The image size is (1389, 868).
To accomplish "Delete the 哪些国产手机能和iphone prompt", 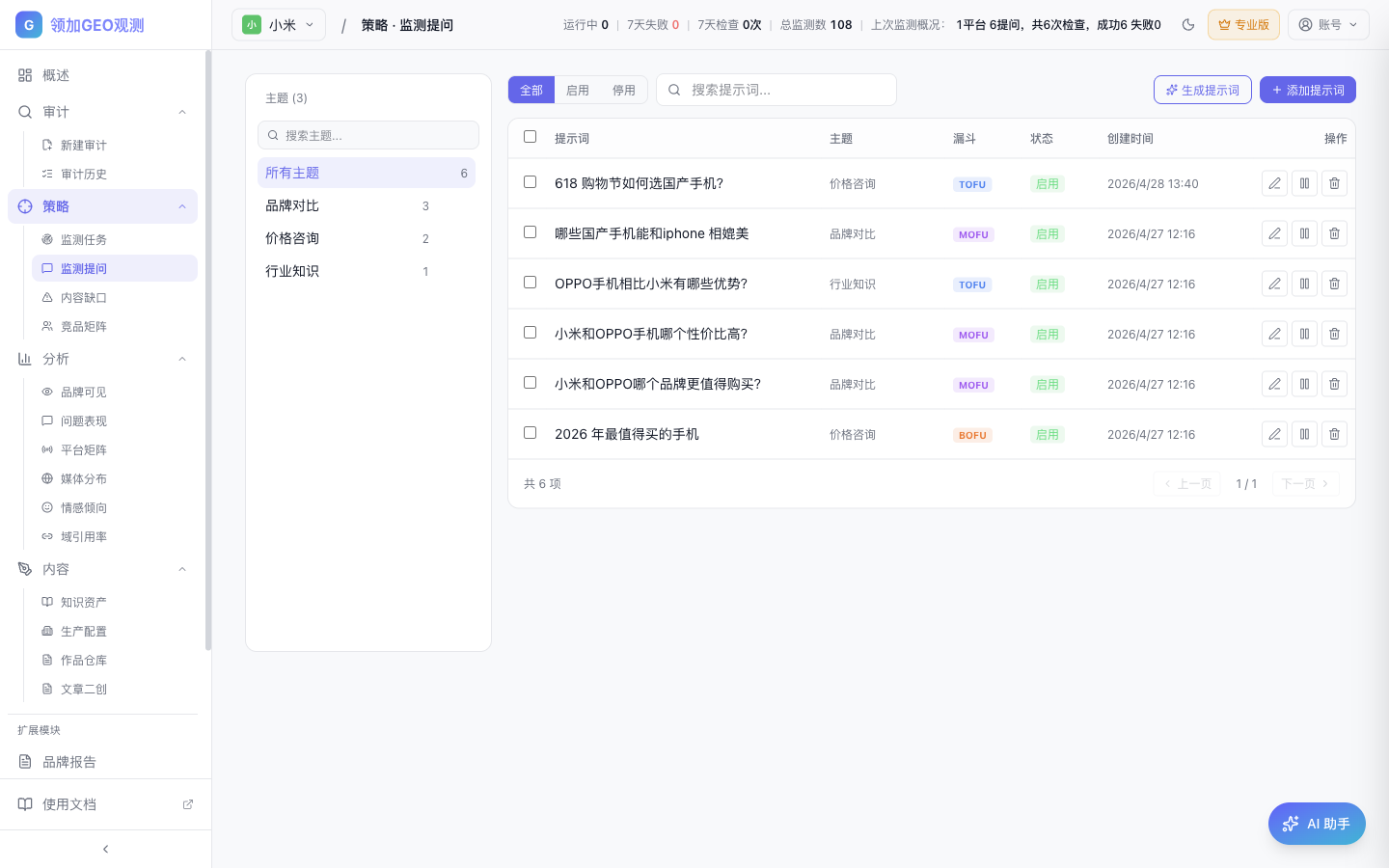I will click(x=1334, y=233).
